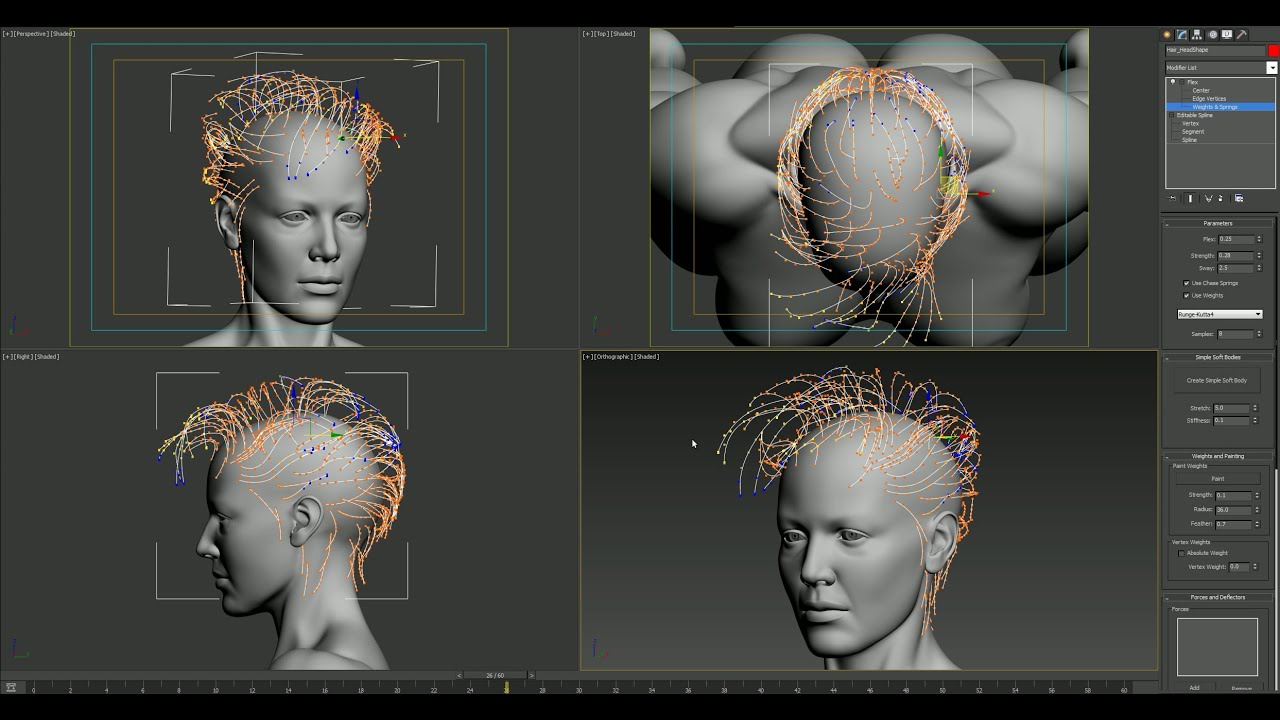This screenshot has width=1280, height=720.
Task: Click the Samples value field
Action: (x=1236, y=334)
